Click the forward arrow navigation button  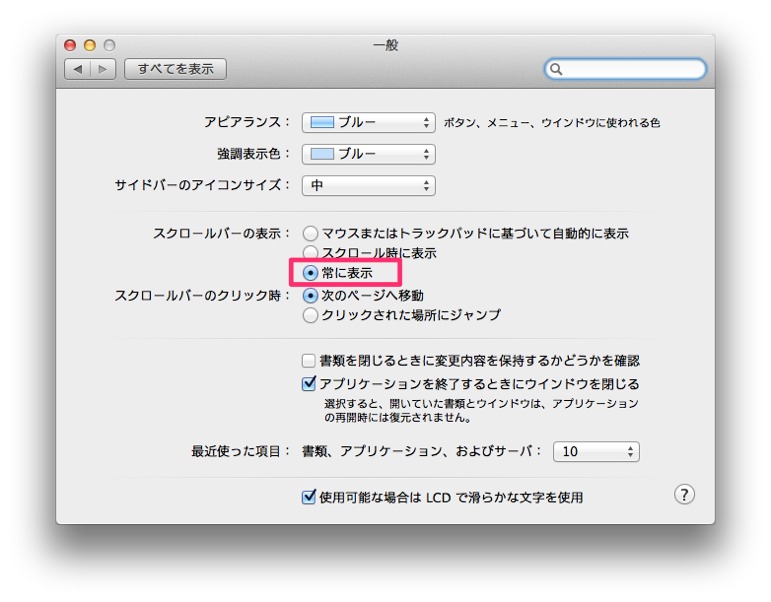[x=104, y=69]
